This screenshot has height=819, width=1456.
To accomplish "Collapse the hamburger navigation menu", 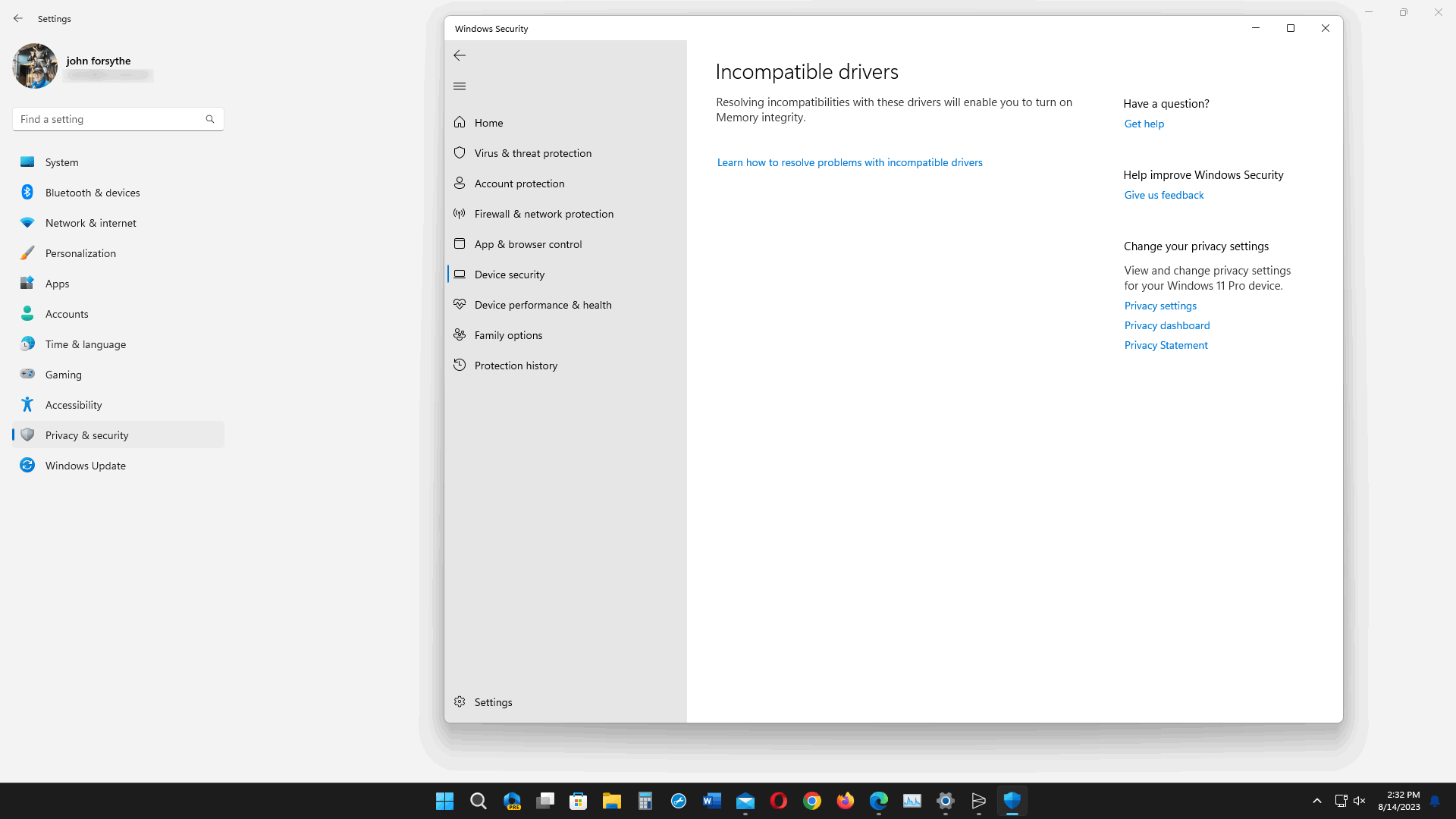I will pyautogui.click(x=460, y=86).
